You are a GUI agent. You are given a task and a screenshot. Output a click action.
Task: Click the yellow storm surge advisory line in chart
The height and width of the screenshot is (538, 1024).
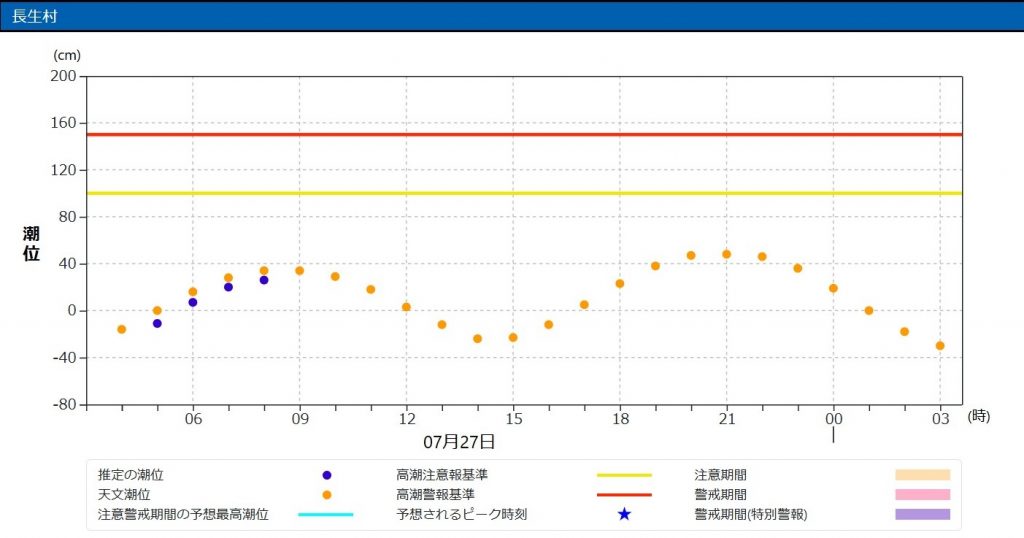click(x=524, y=193)
